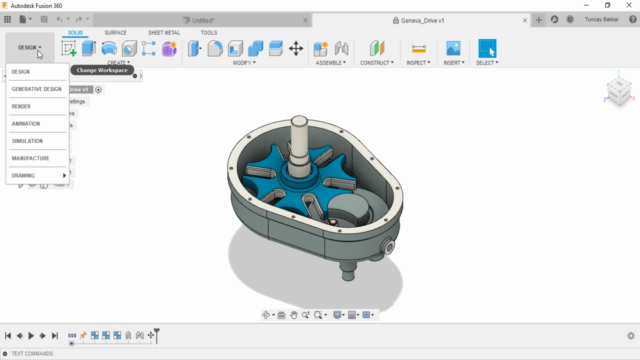Click the Orbit navigation icon
Viewport: 640px width, 360px height.
click(266, 315)
